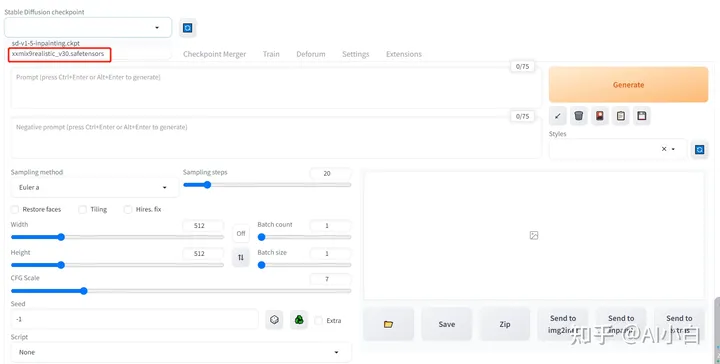Click Send to extras button
The image size is (720, 364).
click(x=679, y=324)
